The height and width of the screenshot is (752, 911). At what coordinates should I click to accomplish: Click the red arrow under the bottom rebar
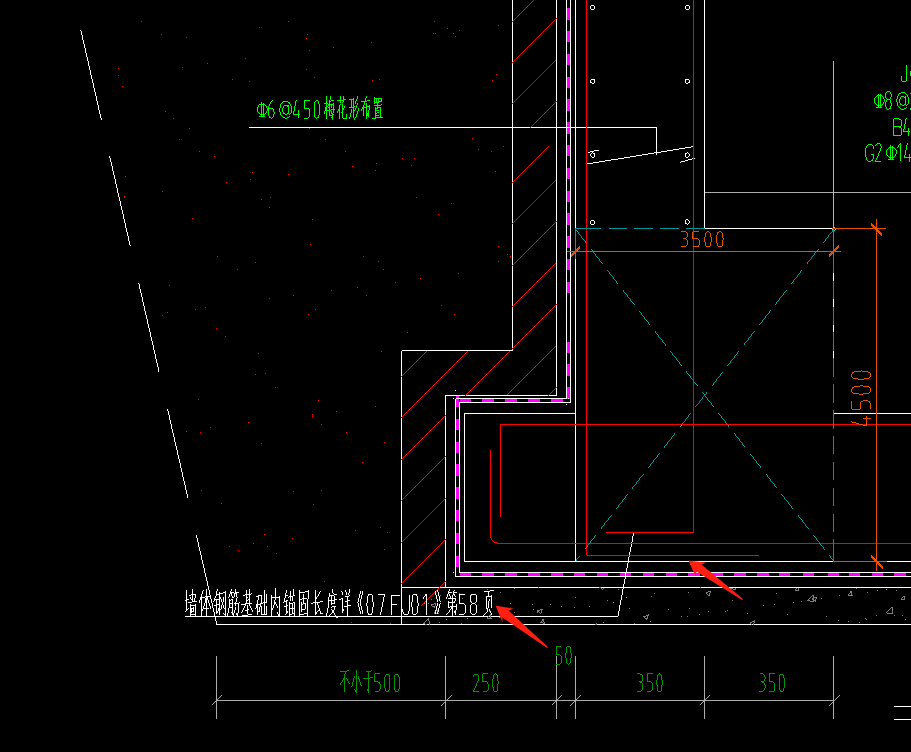pyautogui.click(x=715, y=579)
